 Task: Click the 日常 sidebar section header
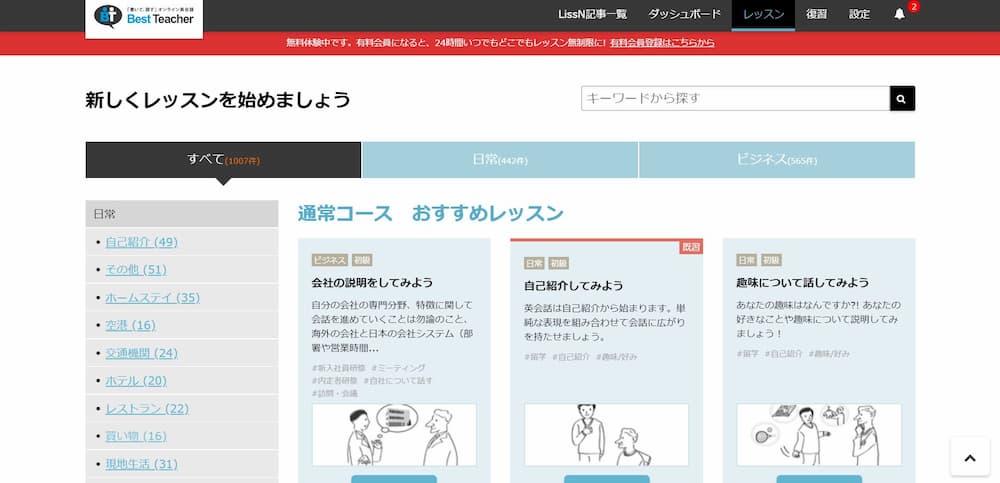182,214
